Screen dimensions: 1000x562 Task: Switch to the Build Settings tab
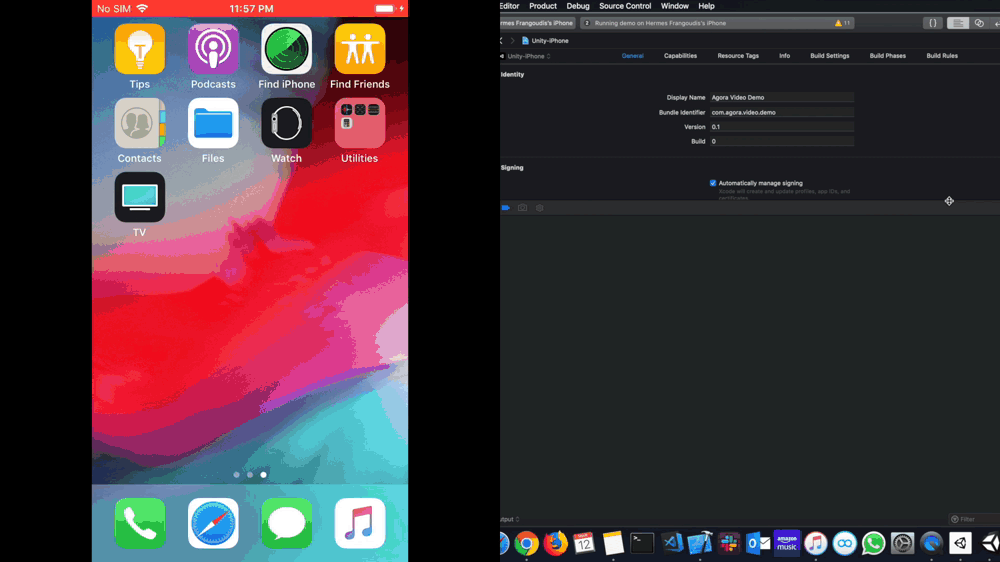coord(830,56)
